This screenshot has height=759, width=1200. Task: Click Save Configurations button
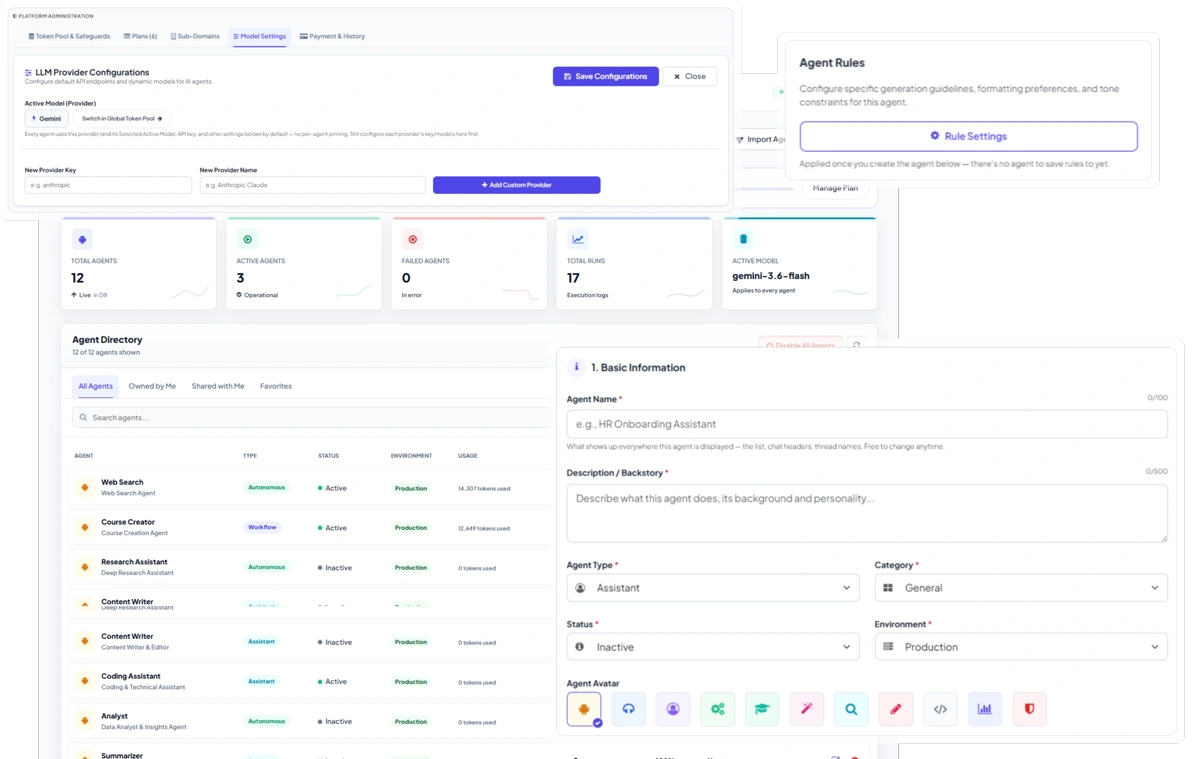pos(606,76)
